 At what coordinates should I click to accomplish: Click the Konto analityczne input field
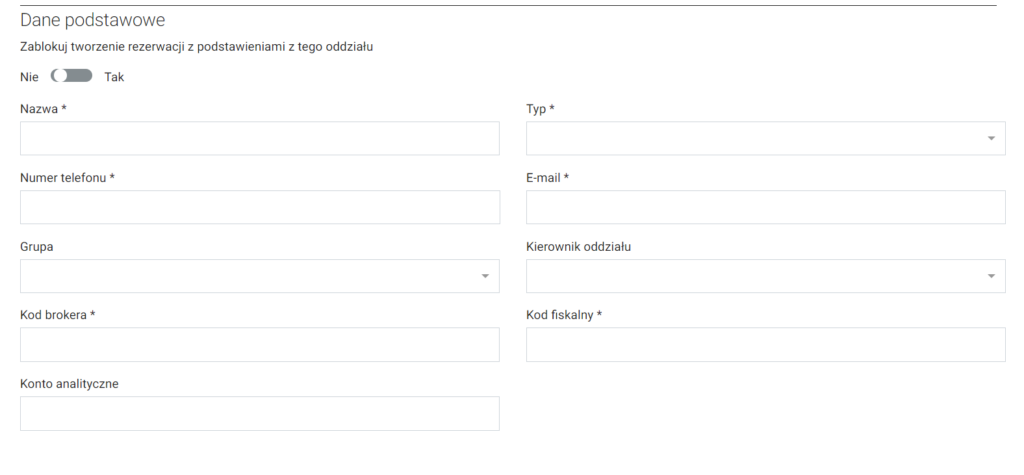pos(259,413)
